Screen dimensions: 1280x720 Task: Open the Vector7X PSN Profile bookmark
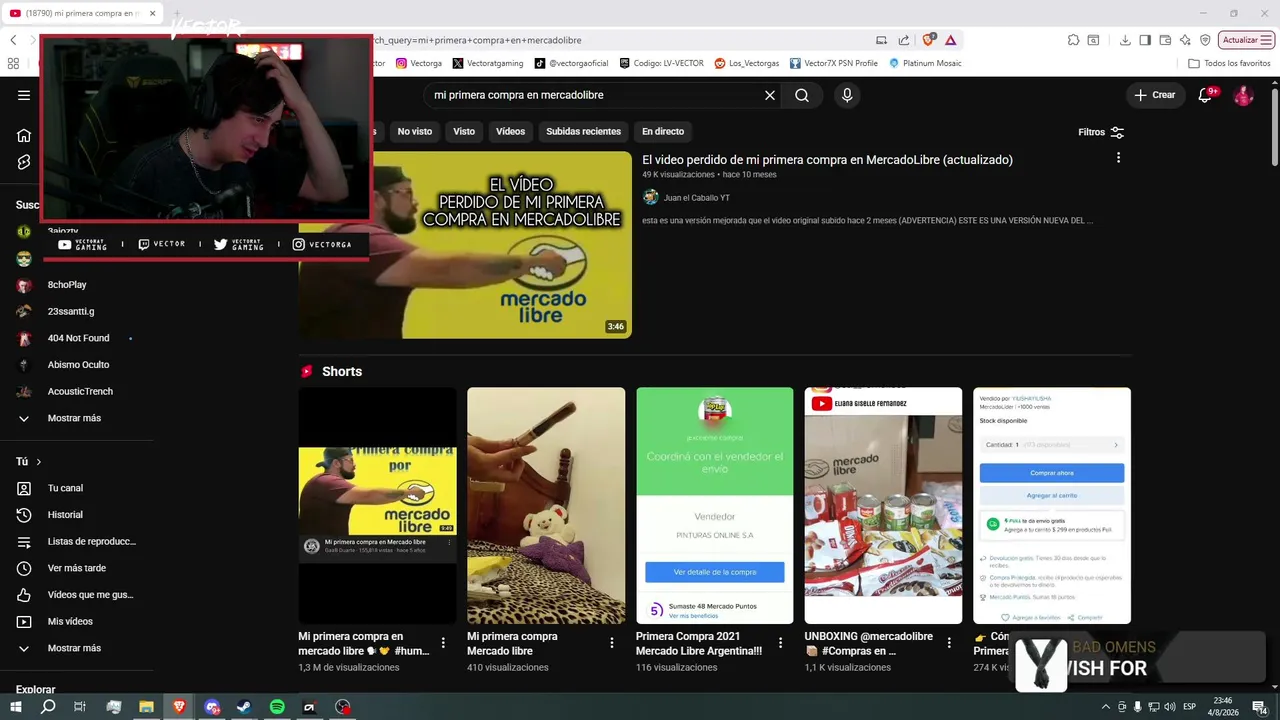(834, 63)
